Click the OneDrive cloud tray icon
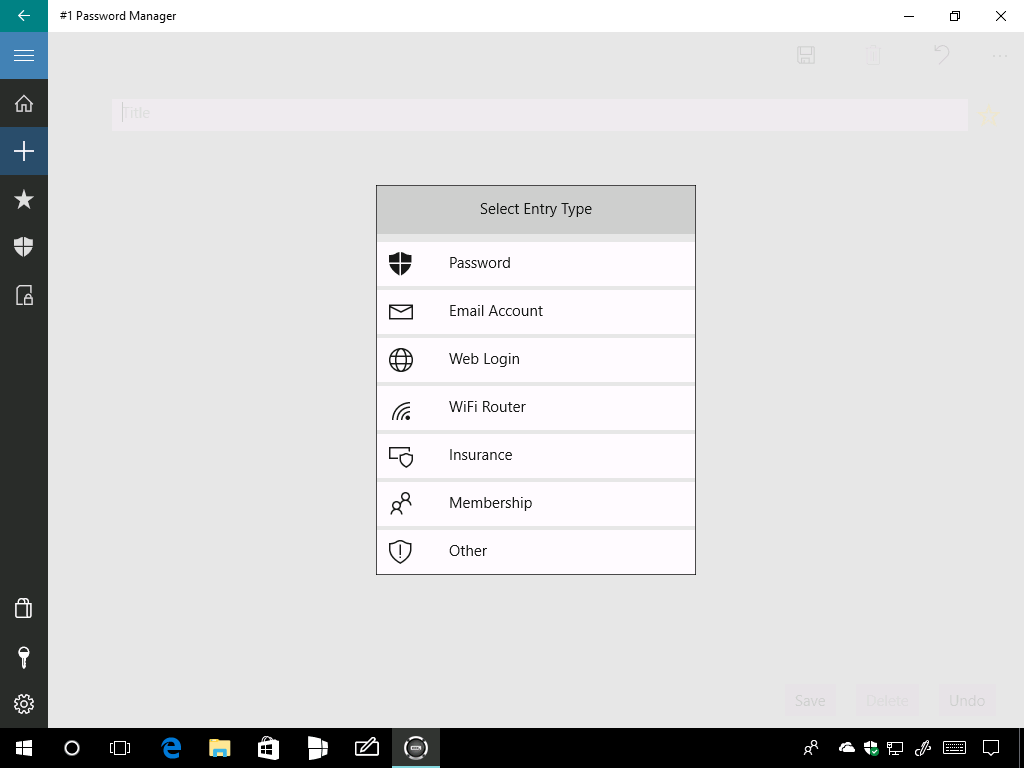 point(846,748)
